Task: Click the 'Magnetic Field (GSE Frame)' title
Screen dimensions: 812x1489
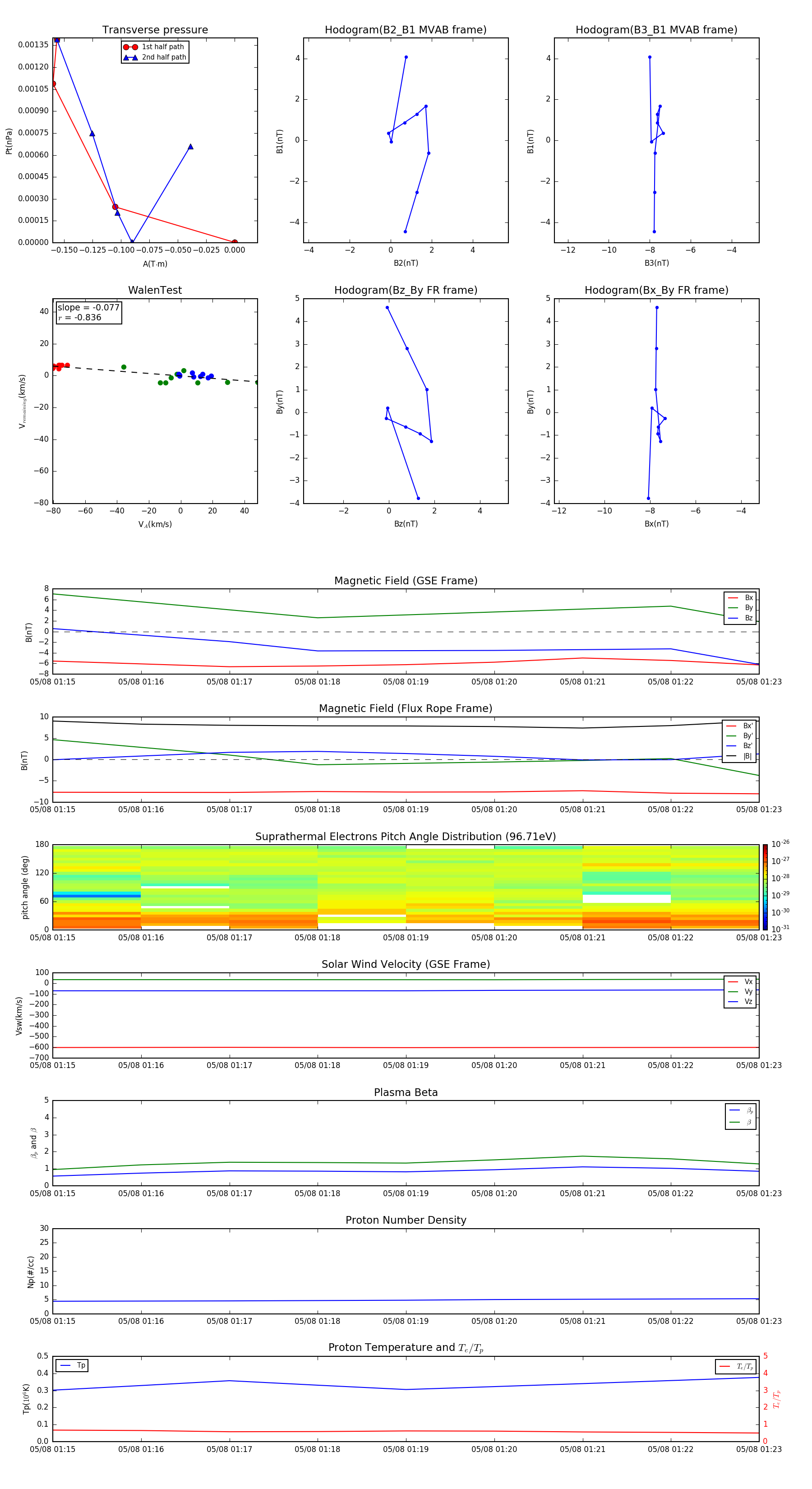Action: click(406, 581)
